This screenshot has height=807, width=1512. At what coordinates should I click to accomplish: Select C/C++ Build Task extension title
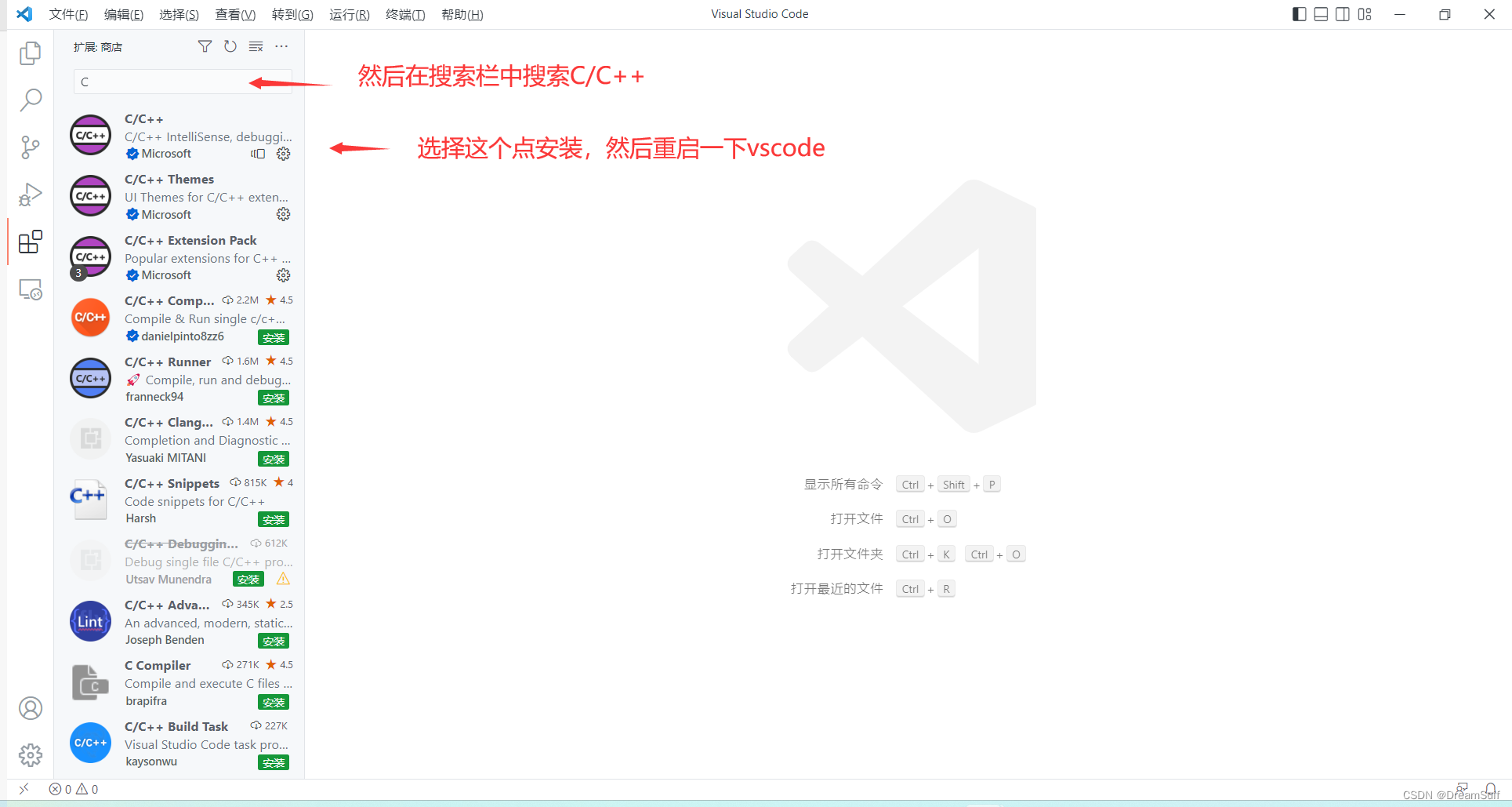pos(176,726)
